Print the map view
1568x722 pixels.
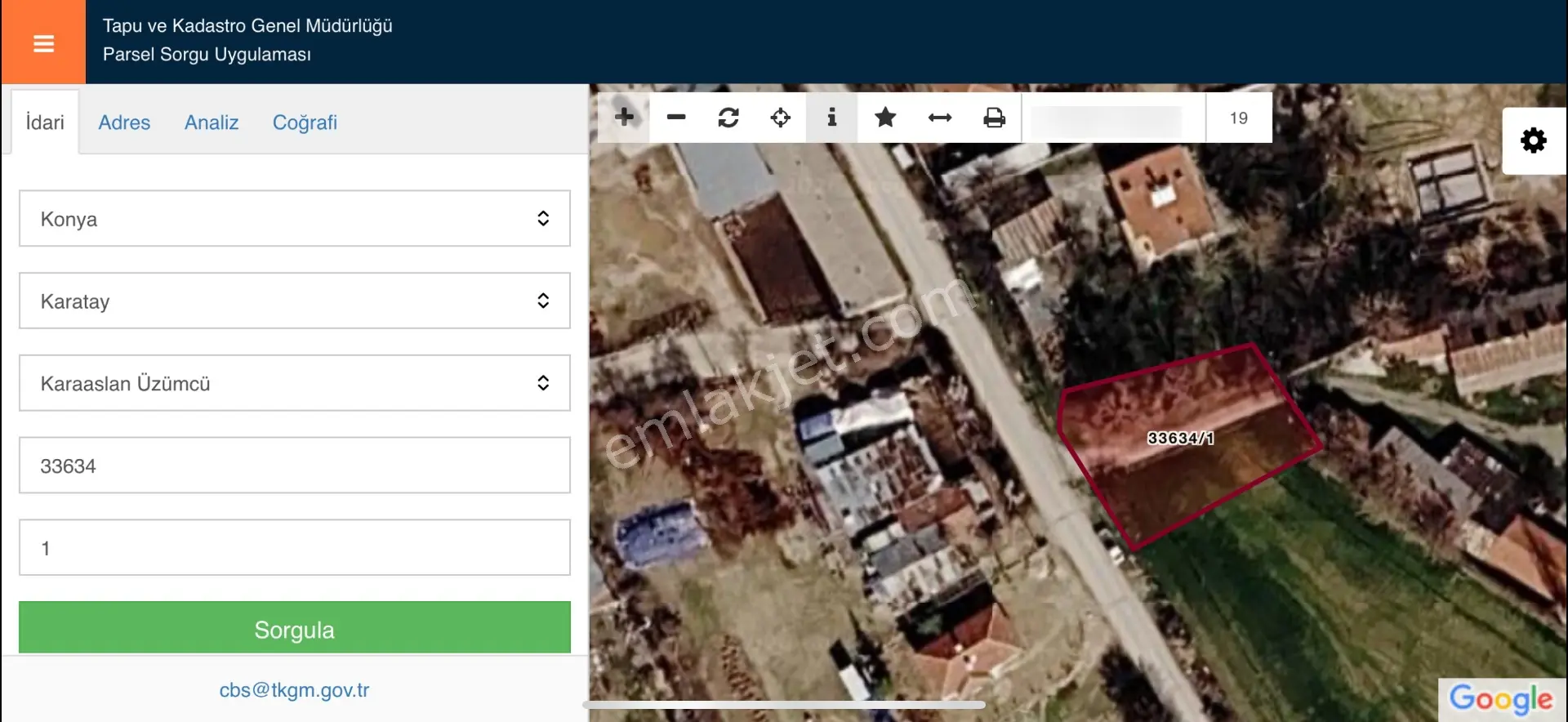click(994, 118)
